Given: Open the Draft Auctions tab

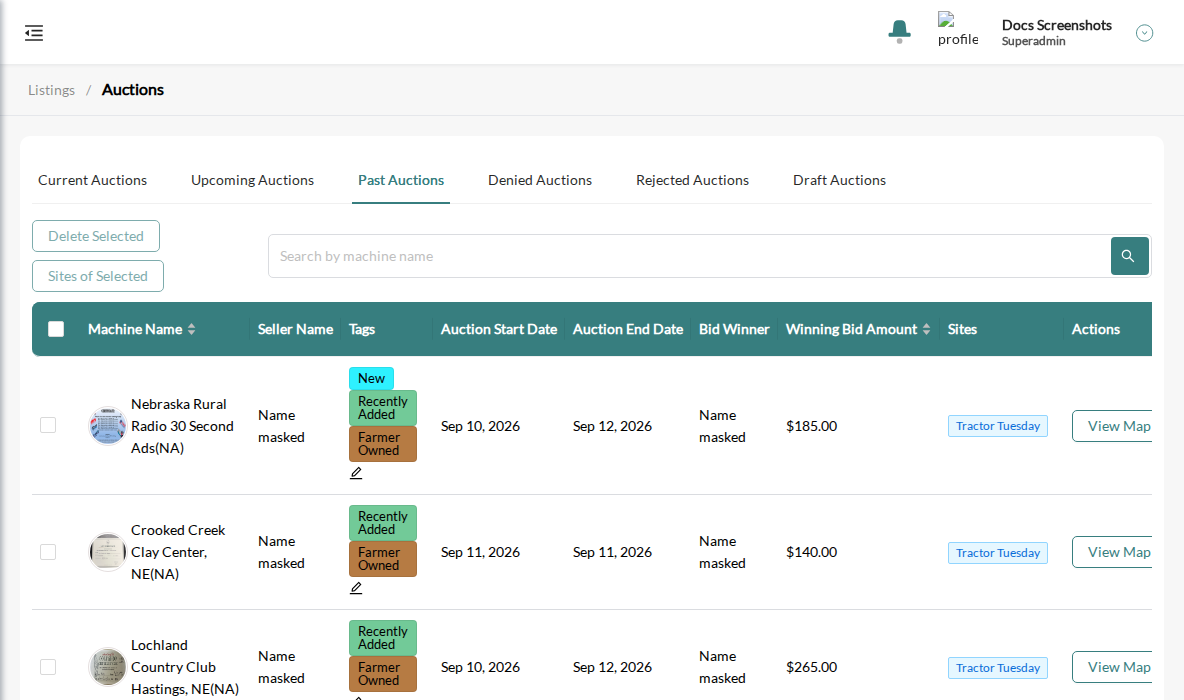Looking at the screenshot, I should pyautogui.click(x=839, y=180).
